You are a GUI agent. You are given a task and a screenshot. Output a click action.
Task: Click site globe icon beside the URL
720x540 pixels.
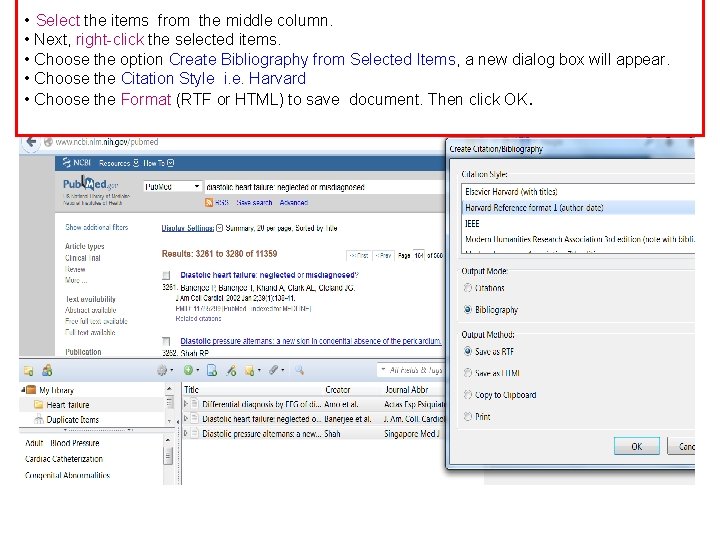pos(48,142)
